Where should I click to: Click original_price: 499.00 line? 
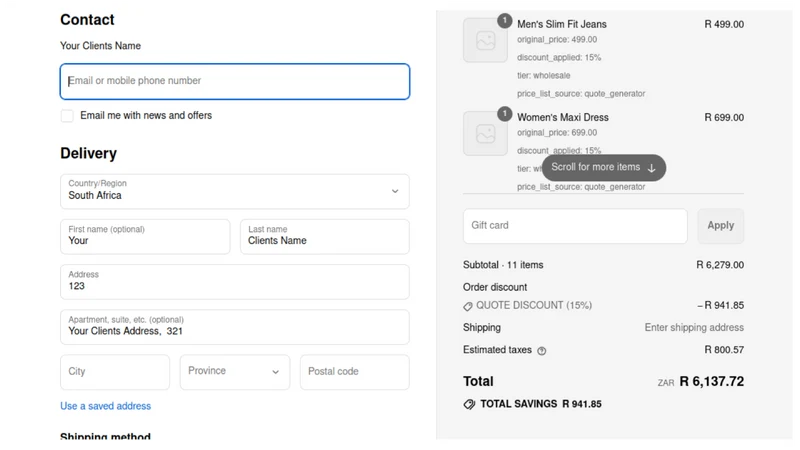[557, 39]
